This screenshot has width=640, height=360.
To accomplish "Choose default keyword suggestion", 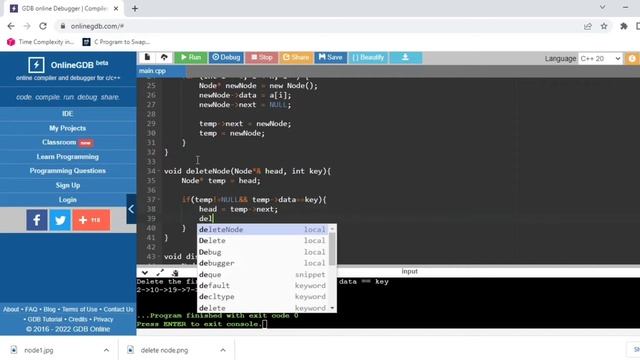I will [263, 286].
